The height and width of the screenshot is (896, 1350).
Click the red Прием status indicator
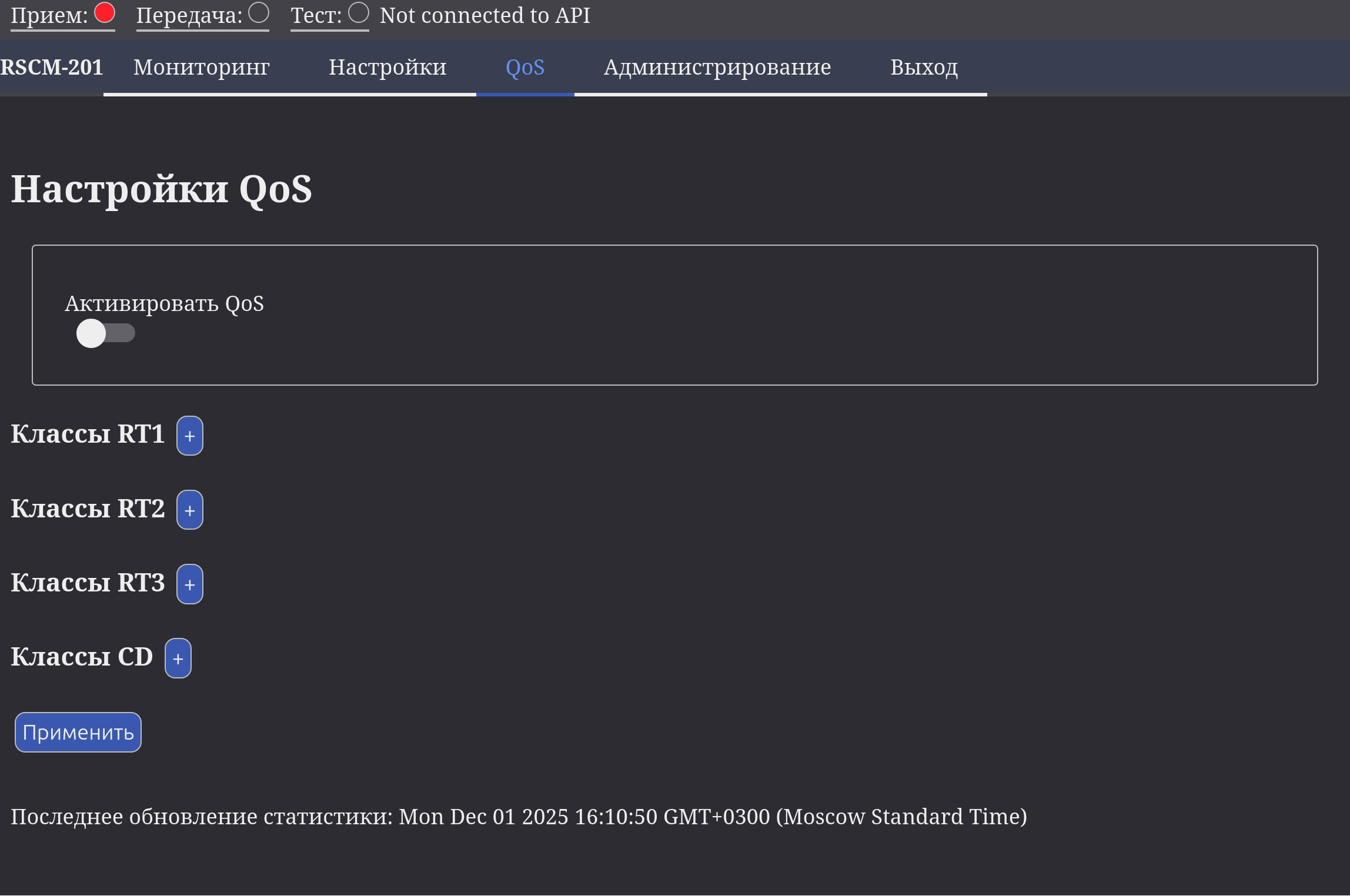pyautogui.click(x=105, y=13)
